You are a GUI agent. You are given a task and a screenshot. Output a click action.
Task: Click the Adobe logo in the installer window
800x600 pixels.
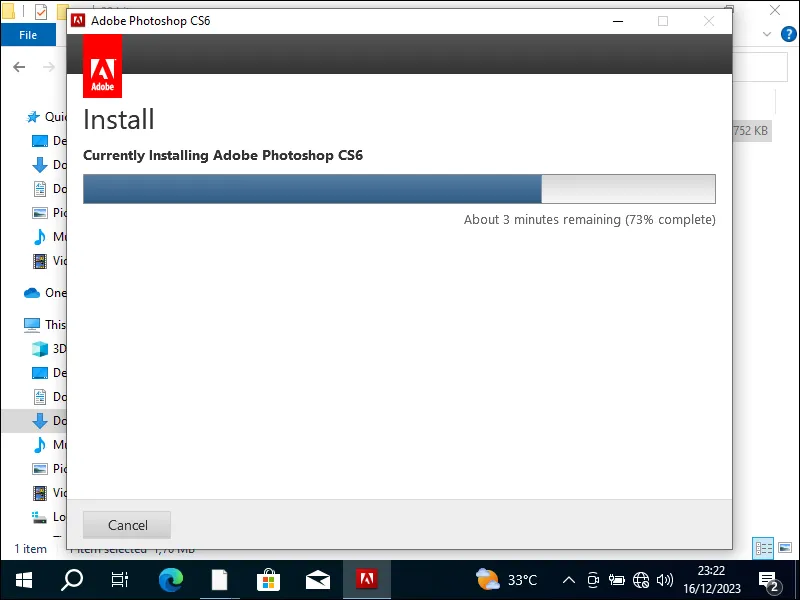[101, 66]
